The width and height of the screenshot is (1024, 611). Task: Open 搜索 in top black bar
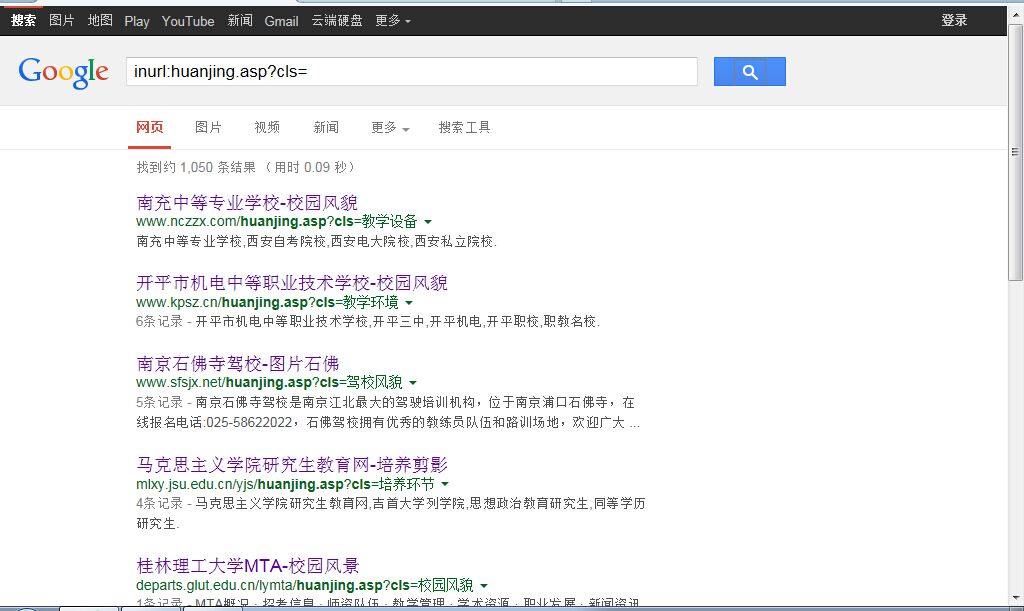pyautogui.click(x=24, y=20)
